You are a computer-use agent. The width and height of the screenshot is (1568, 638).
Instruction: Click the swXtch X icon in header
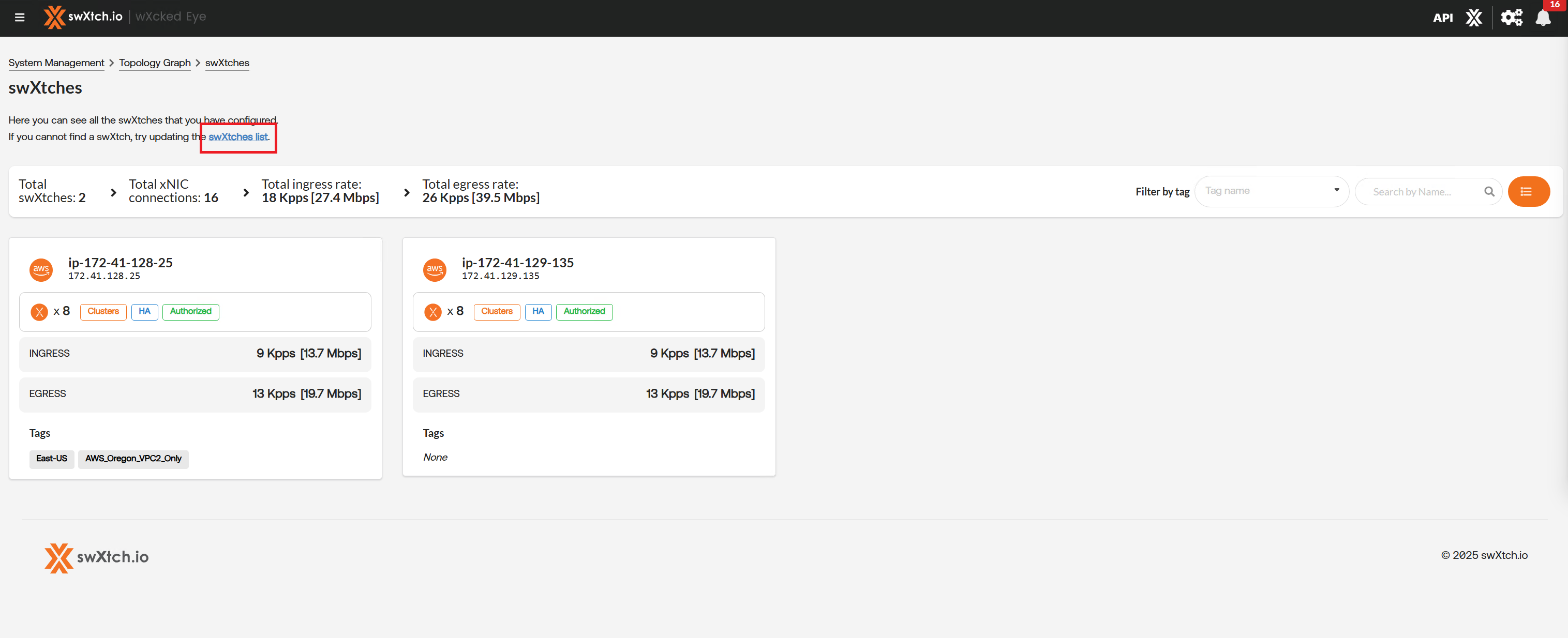pos(1474,18)
